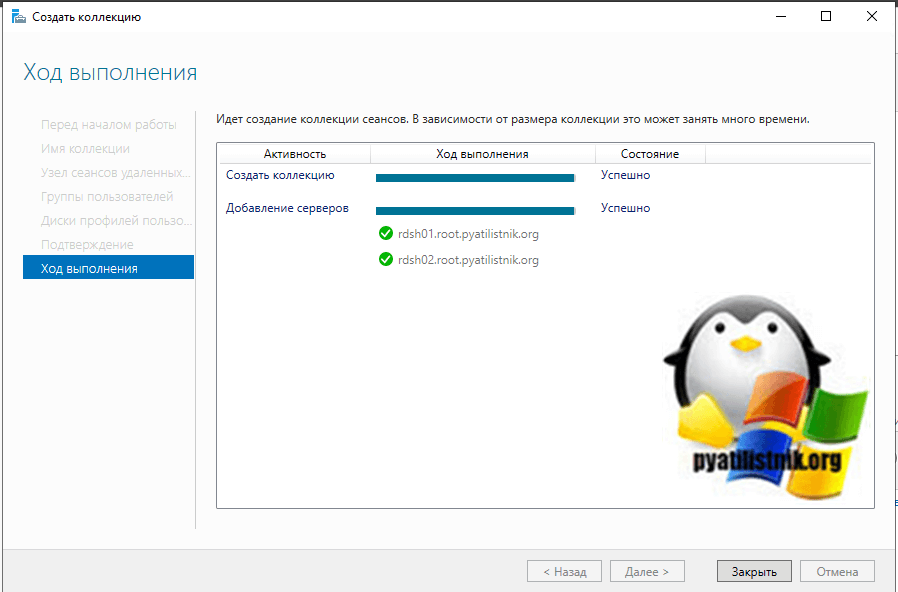Maximize the Создать коллекцию window
The image size is (898, 592).
(x=826, y=16)
